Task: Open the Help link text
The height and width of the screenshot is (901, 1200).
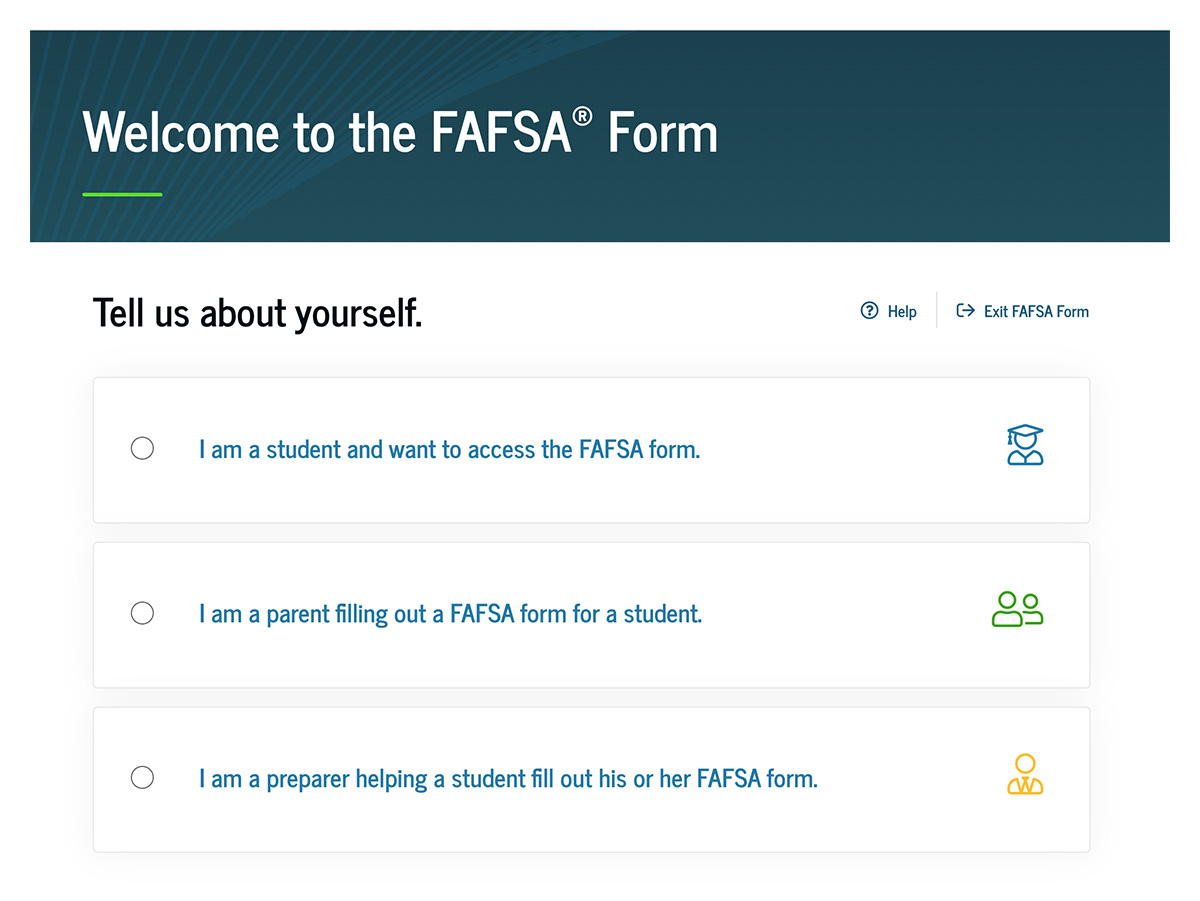Action: click(x=902, y=312)
